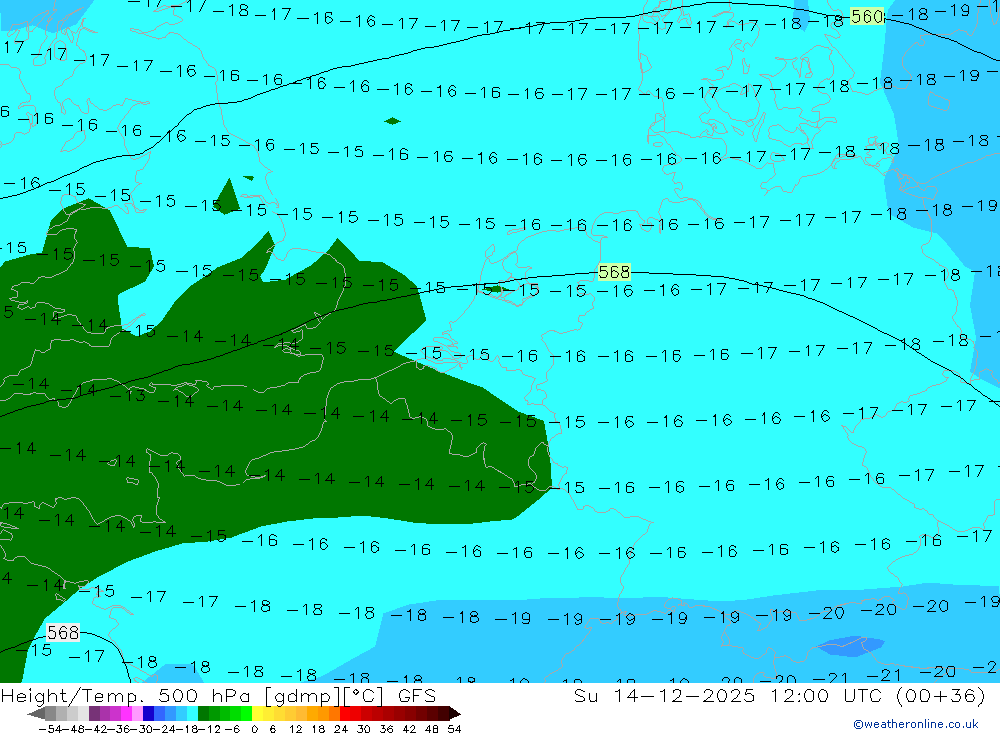Click the -13 temperature value on the map

point(128,396)
